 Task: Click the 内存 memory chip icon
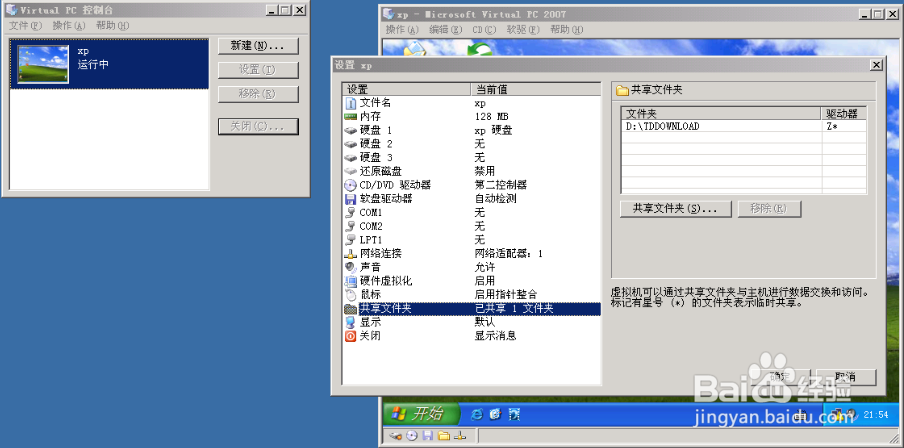tap(351, 116)
